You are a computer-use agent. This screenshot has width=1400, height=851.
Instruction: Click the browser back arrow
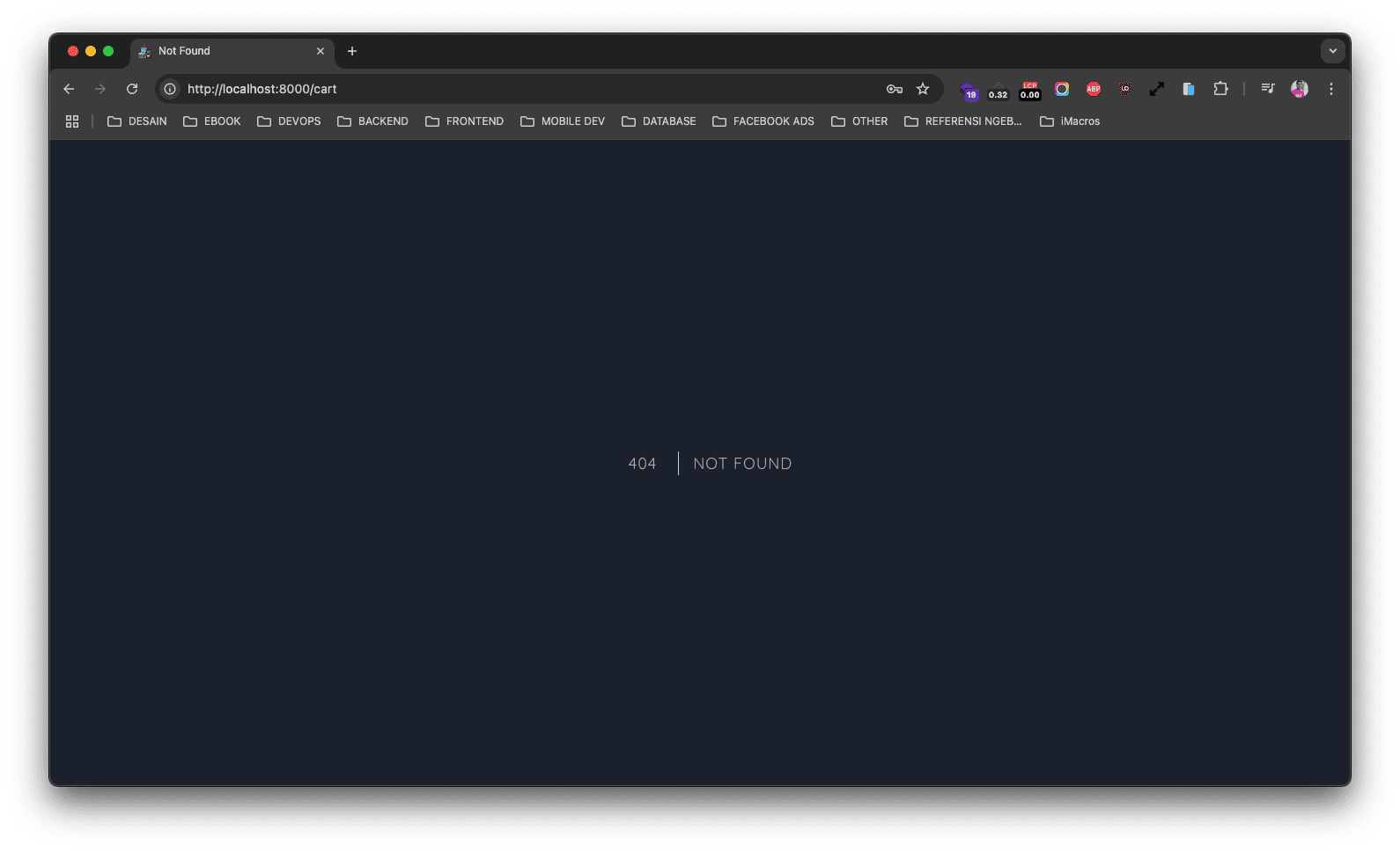click(x=69, y=89)
